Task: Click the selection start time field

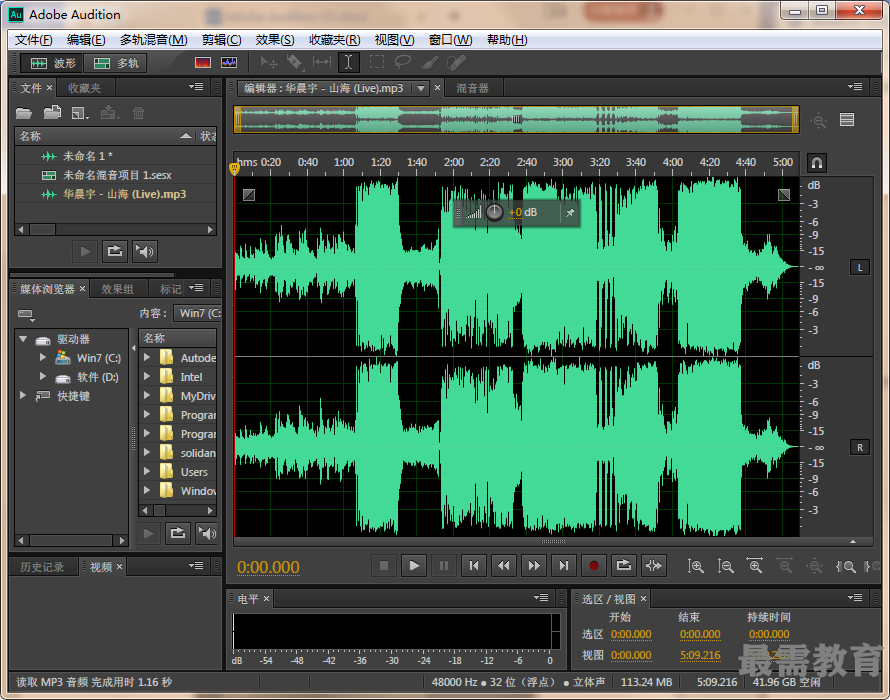Action: click(x=631, y=634)
